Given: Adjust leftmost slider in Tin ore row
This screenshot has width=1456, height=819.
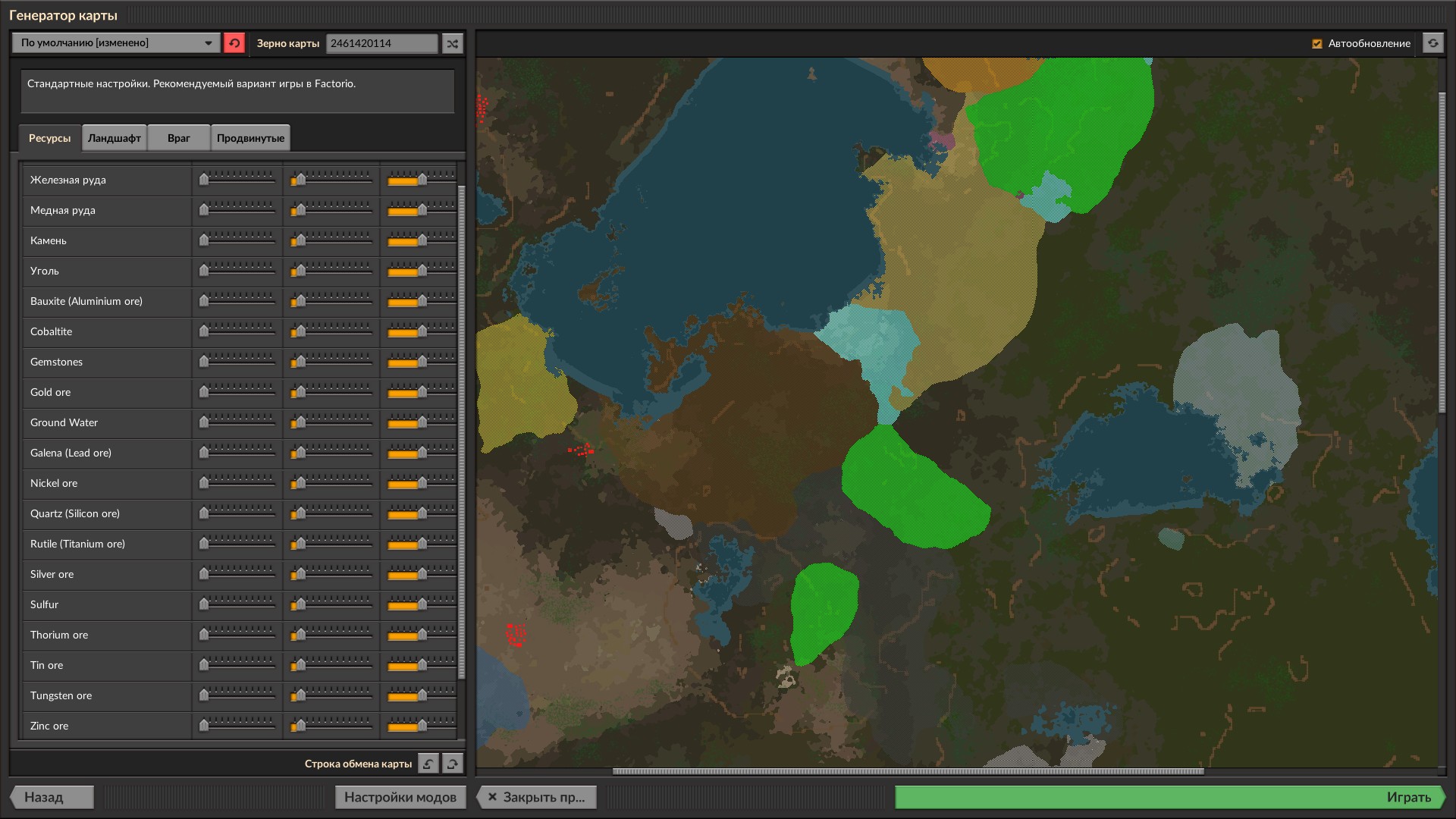Looking at the screenshot, I should [x=237, y=665].
